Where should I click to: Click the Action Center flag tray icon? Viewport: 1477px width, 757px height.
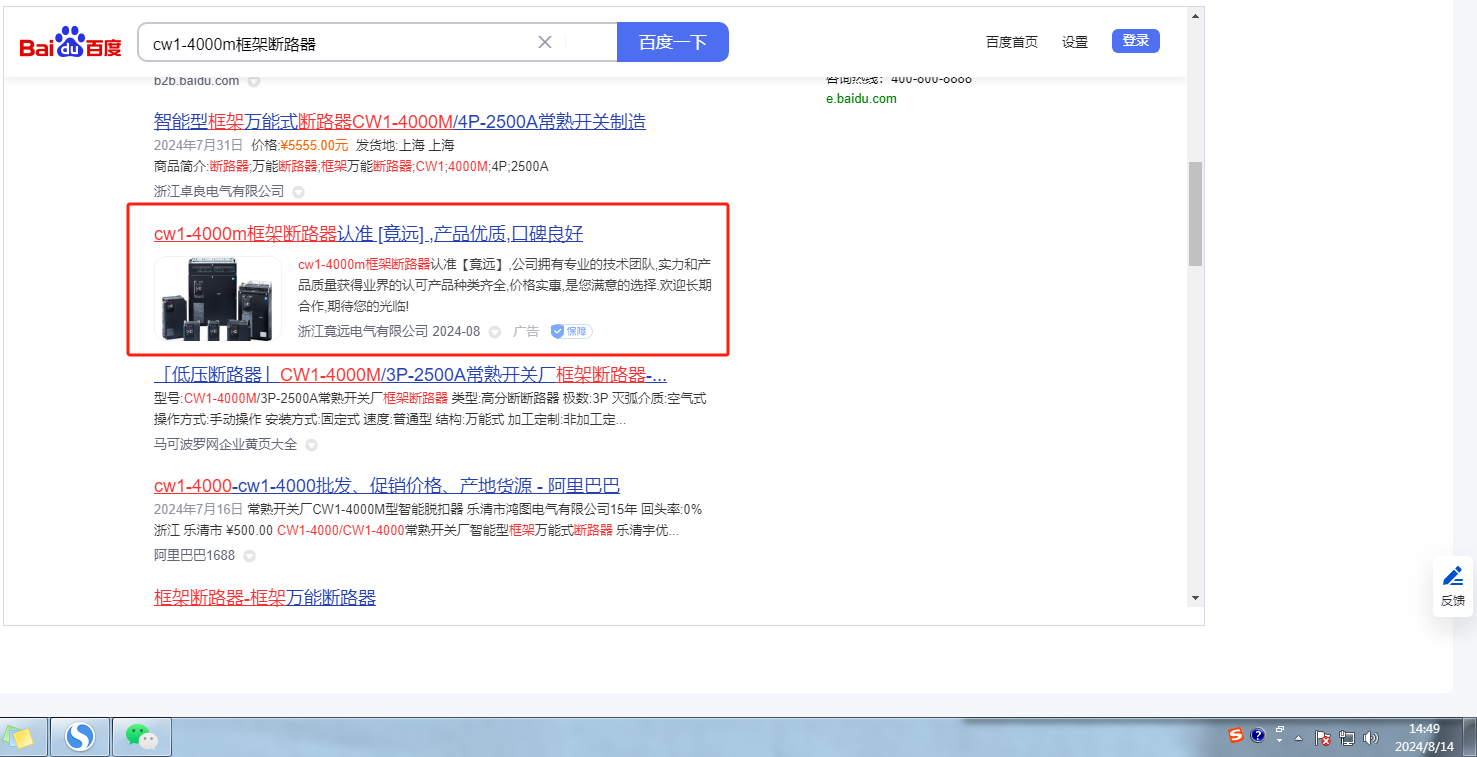click(x=1322, y=738)
